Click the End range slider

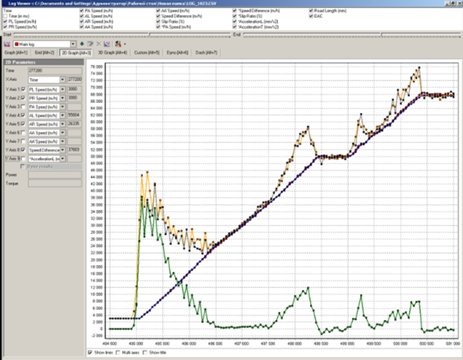coord(351,34)
